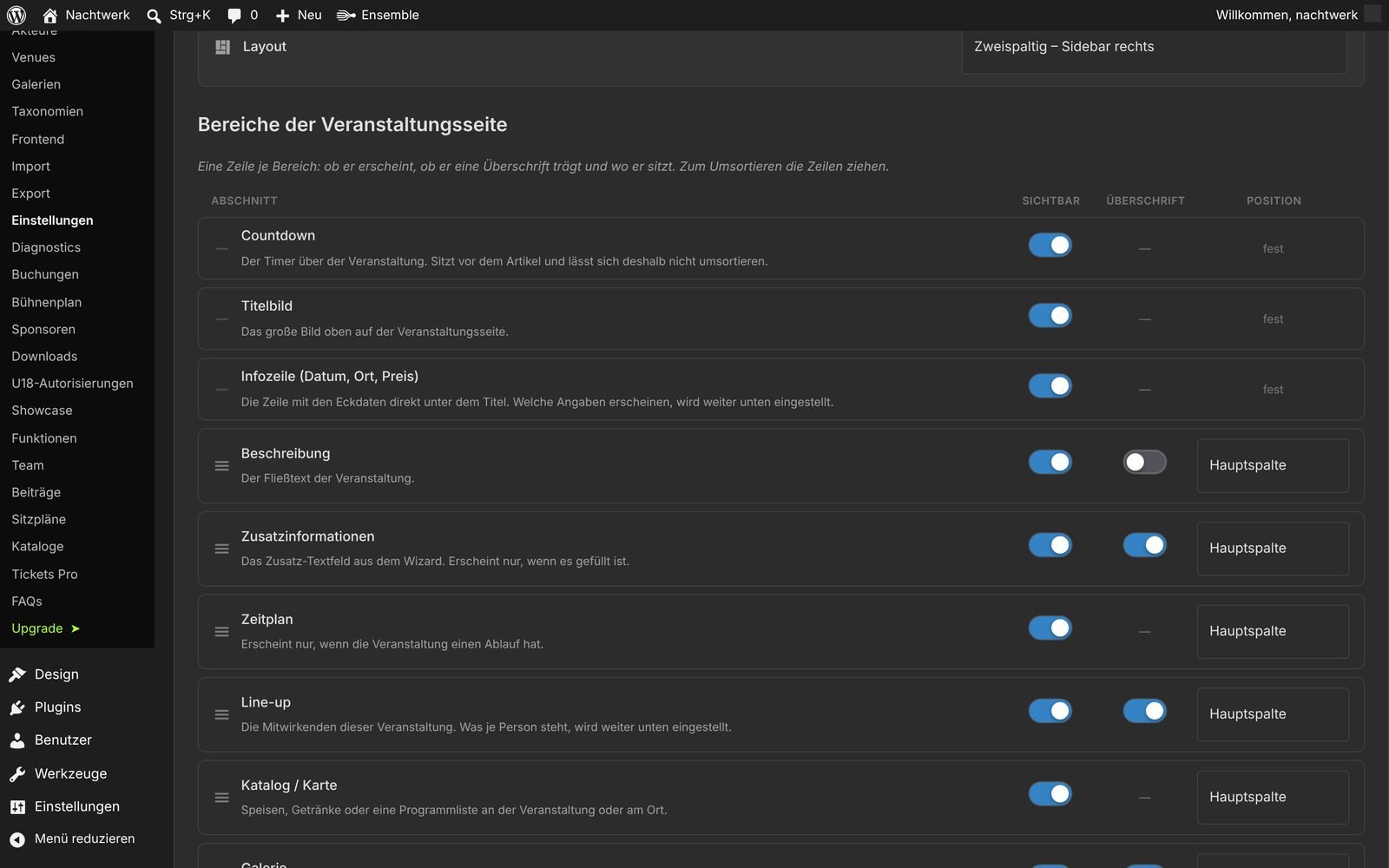Click the Design paintbrush icon
This screenshot has height=868, width=1389.
pos(17,674)
